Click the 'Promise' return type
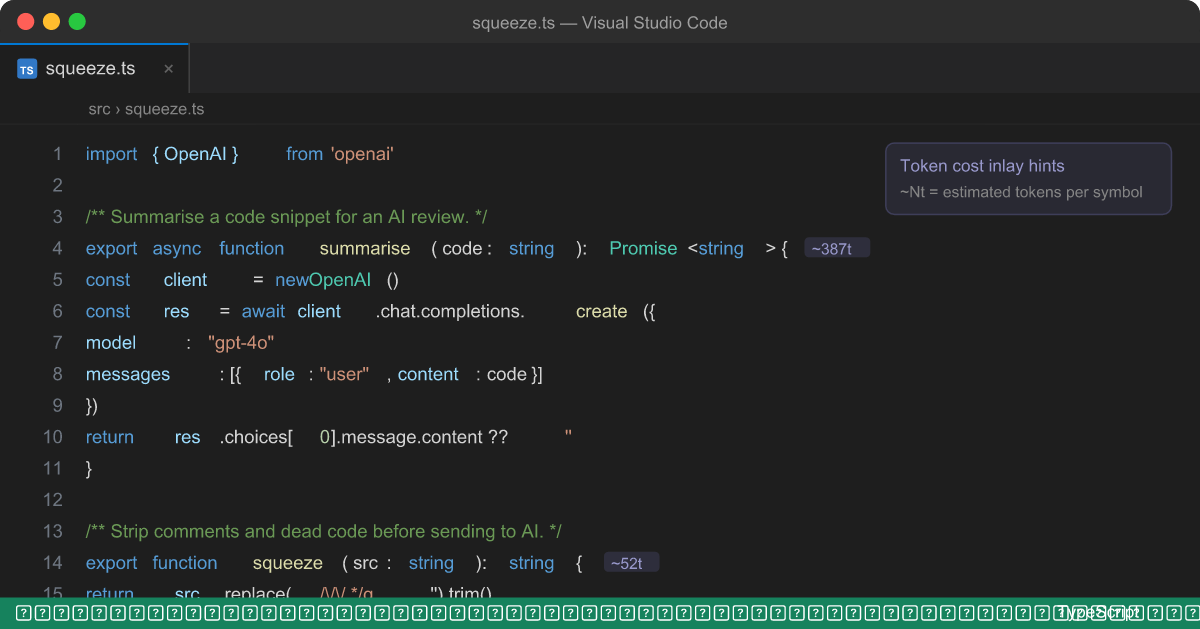The image size is (1200, 629). click(643, 248)
